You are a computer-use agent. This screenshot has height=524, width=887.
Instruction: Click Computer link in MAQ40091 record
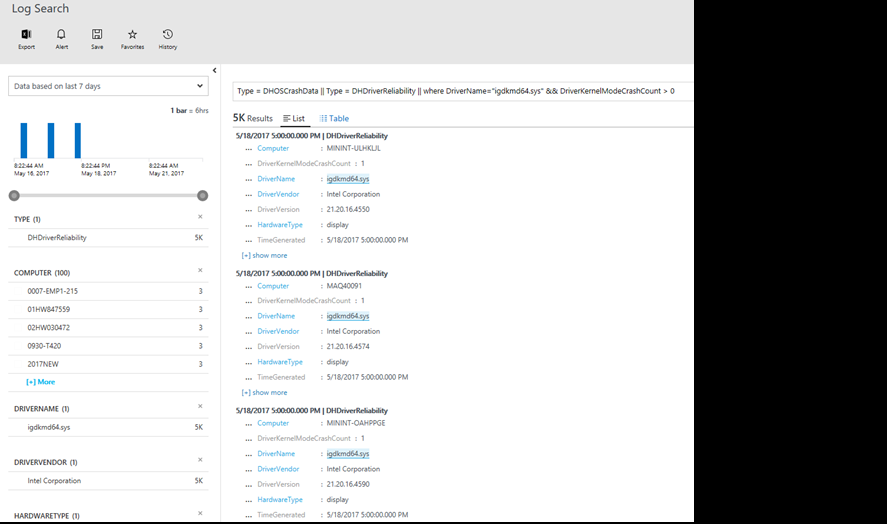pos(273,286)
